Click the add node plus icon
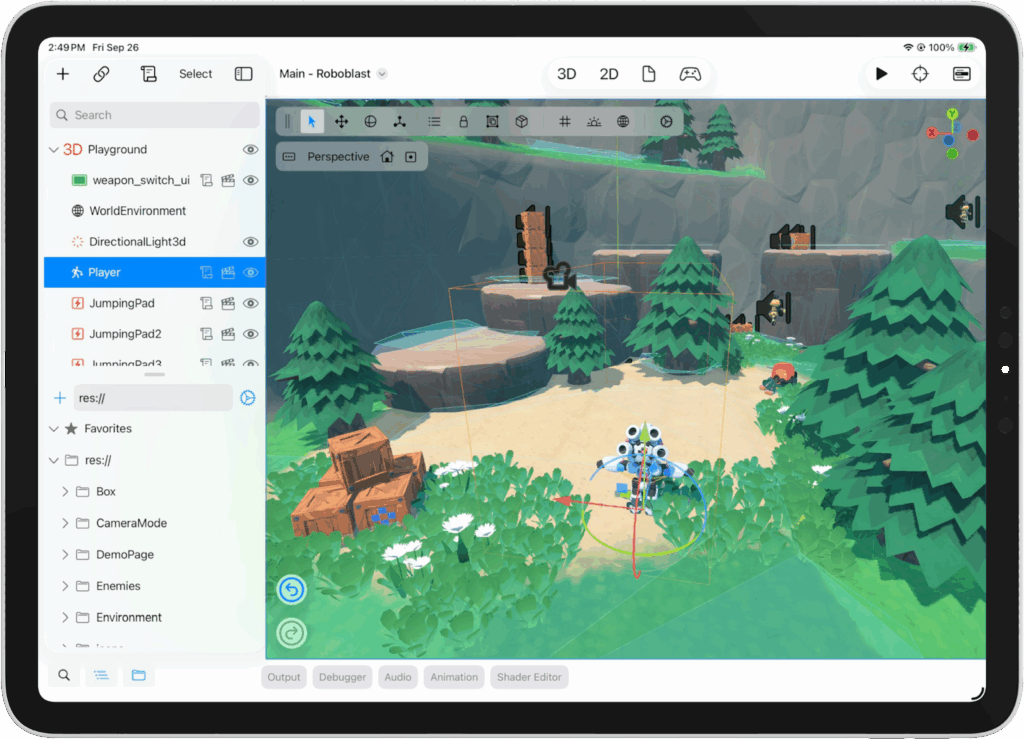1024x739 pixels. [x=63, y=74]
